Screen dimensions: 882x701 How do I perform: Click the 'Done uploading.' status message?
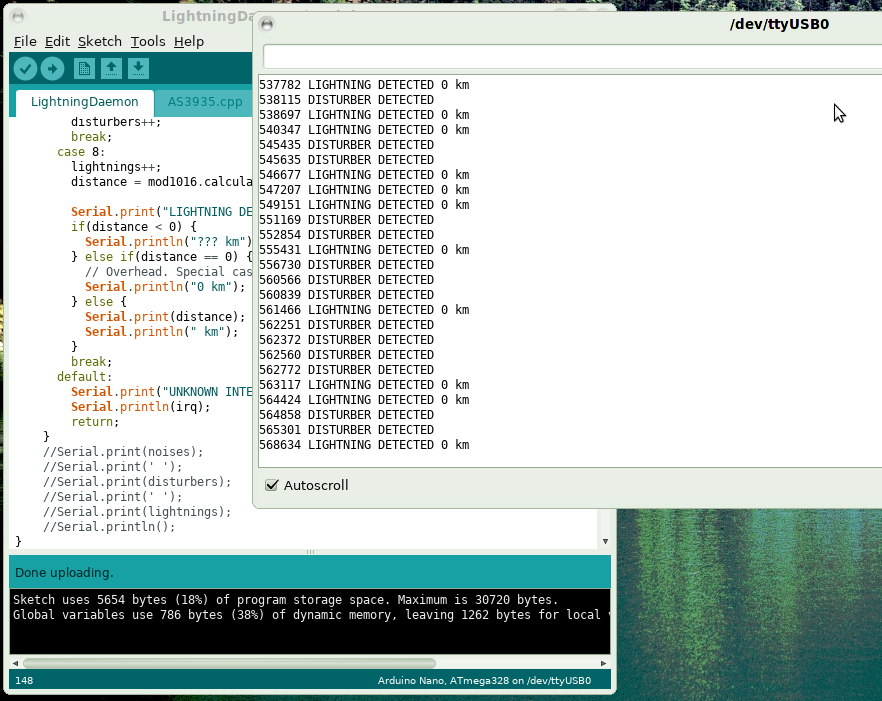[x=64, y=573]
